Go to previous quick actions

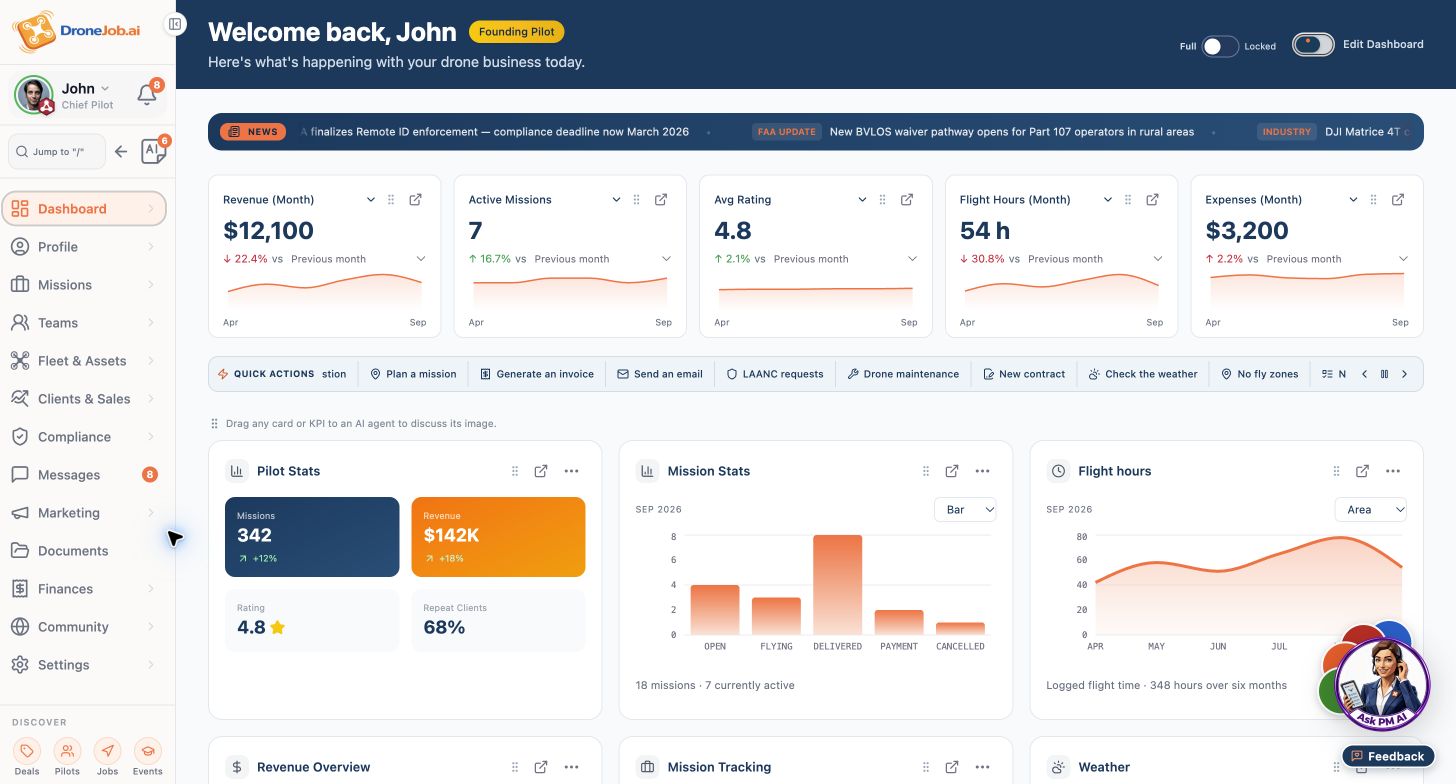(x=1364, y=374)
